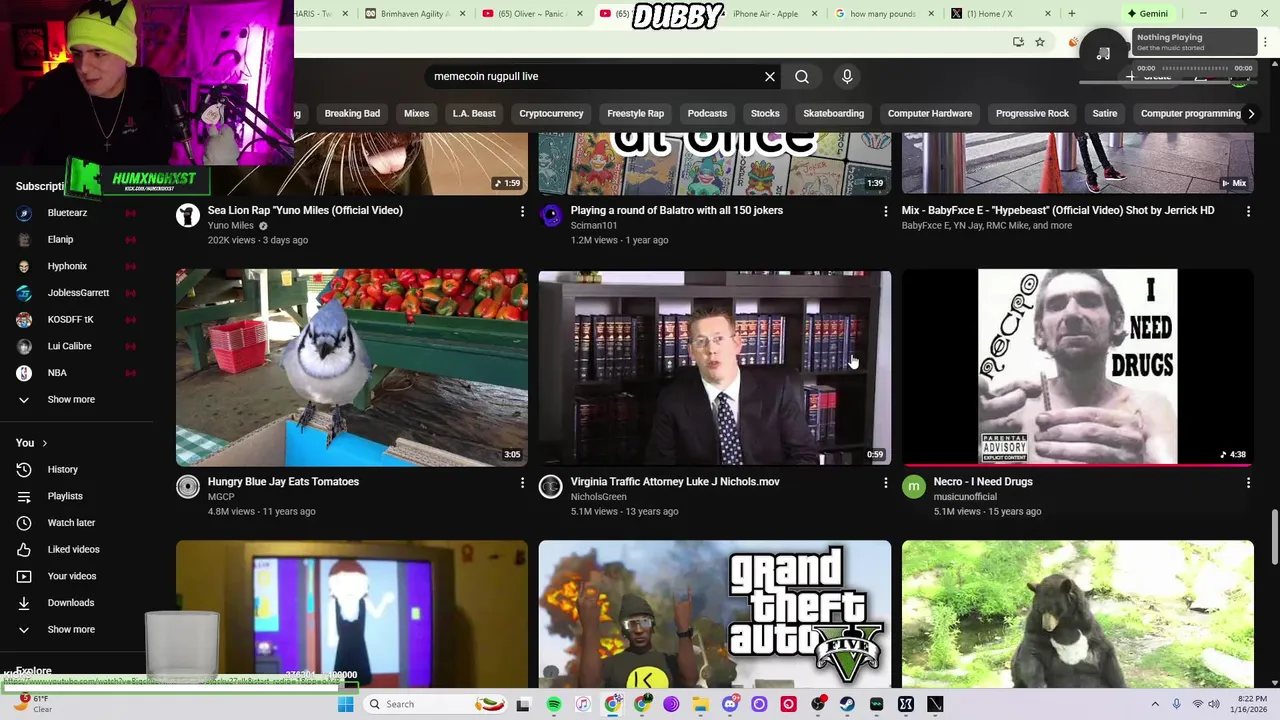
Task: Select the Podcasts topic chip
Action: click(707, 114)
